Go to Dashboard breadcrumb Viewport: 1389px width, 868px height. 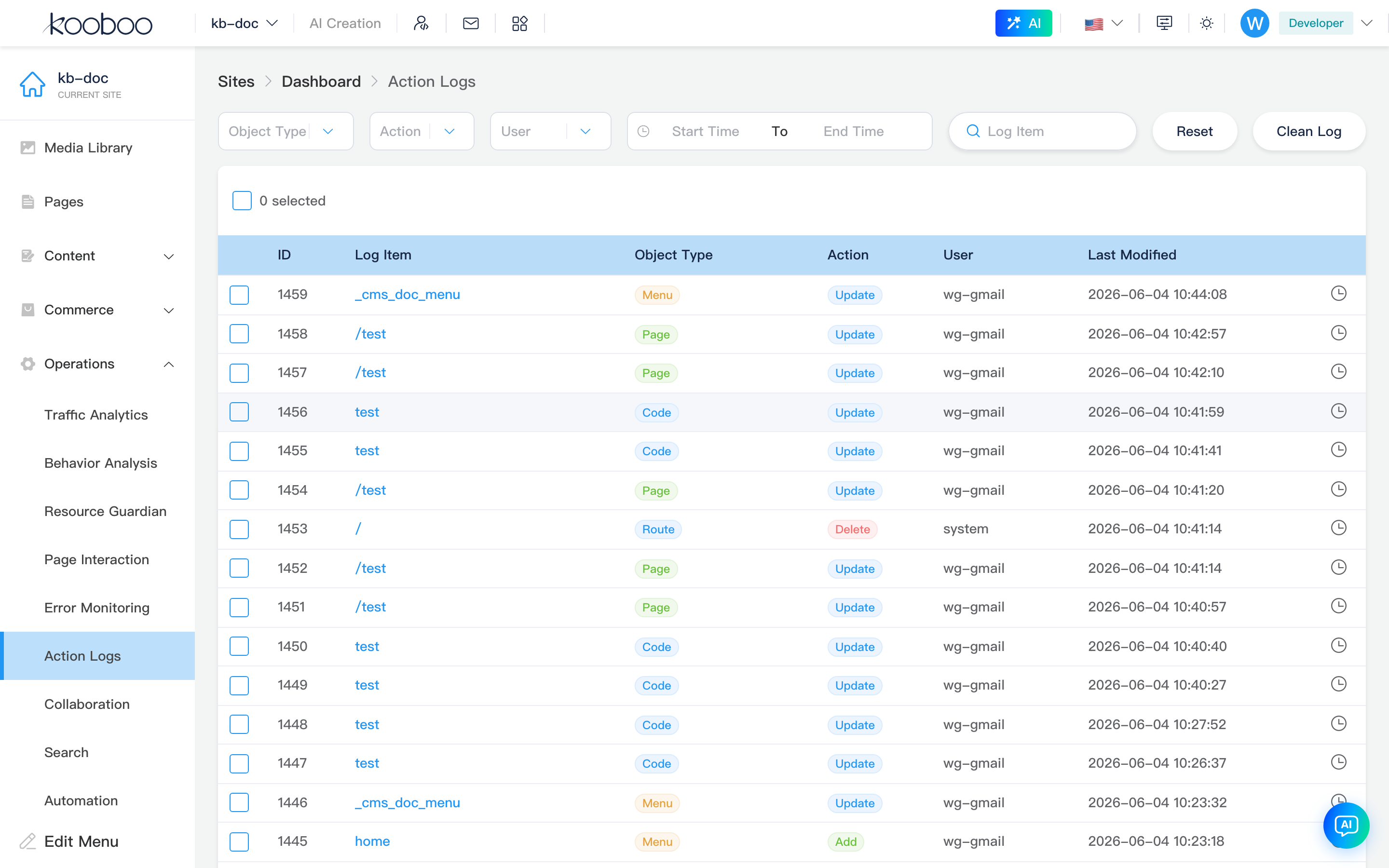(x=321, y=81)
